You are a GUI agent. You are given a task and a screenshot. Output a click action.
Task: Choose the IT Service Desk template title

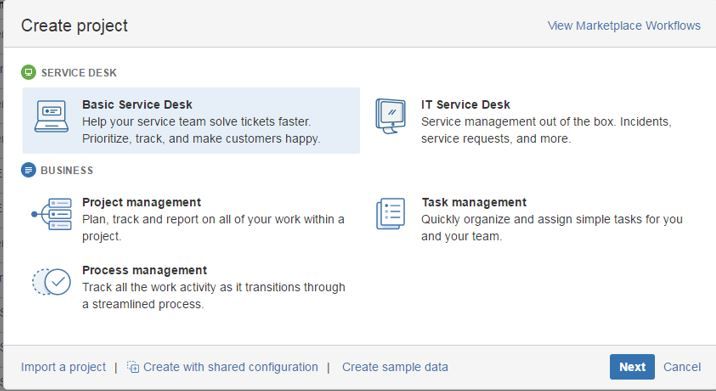pyautogui.click(x=465, y=105)
